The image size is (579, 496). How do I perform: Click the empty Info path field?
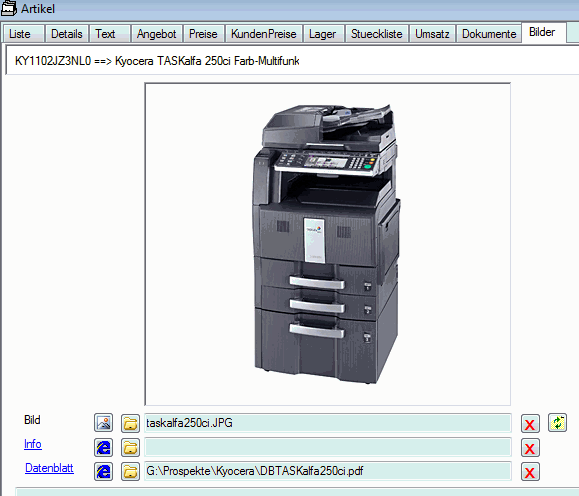[x=328, y=447]
